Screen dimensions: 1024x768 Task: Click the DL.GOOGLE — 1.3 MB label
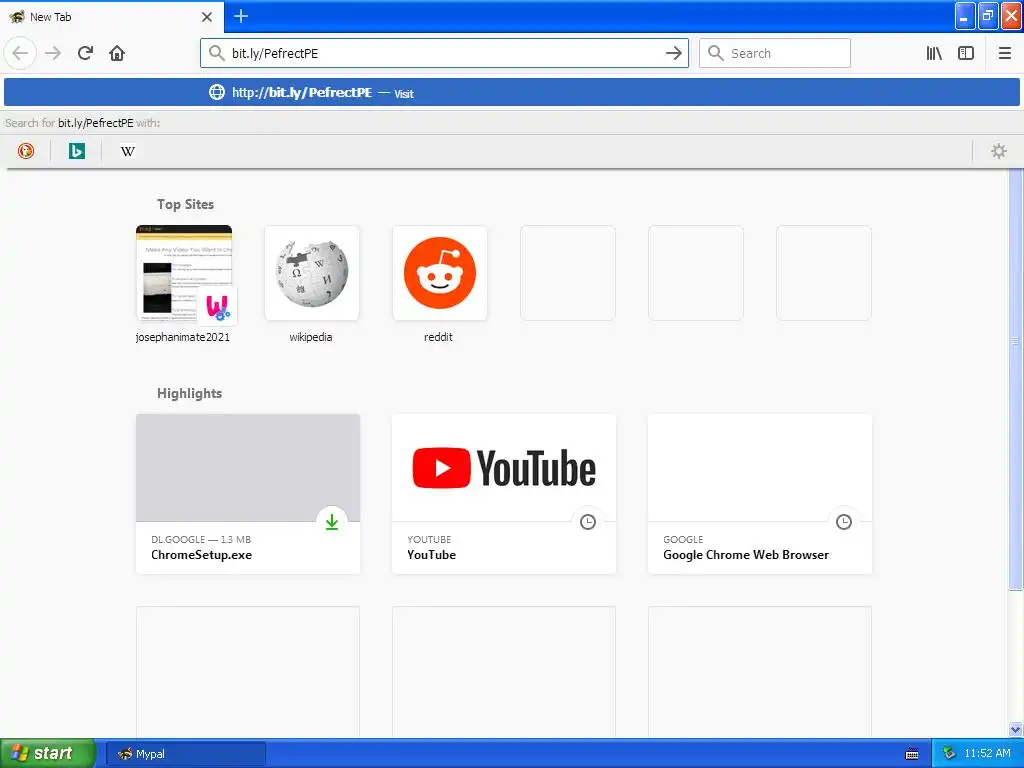[201, 539]
